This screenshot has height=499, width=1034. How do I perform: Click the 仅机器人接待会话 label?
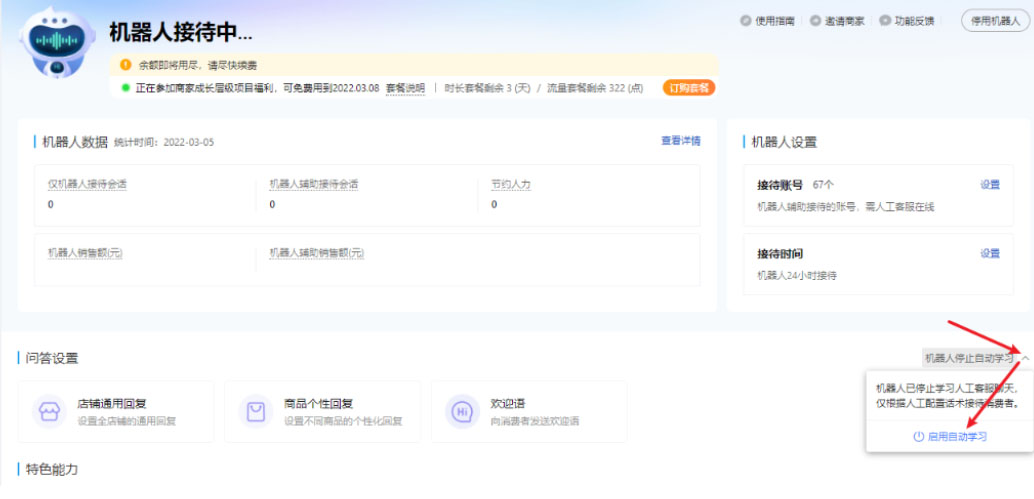coord(87,185)
